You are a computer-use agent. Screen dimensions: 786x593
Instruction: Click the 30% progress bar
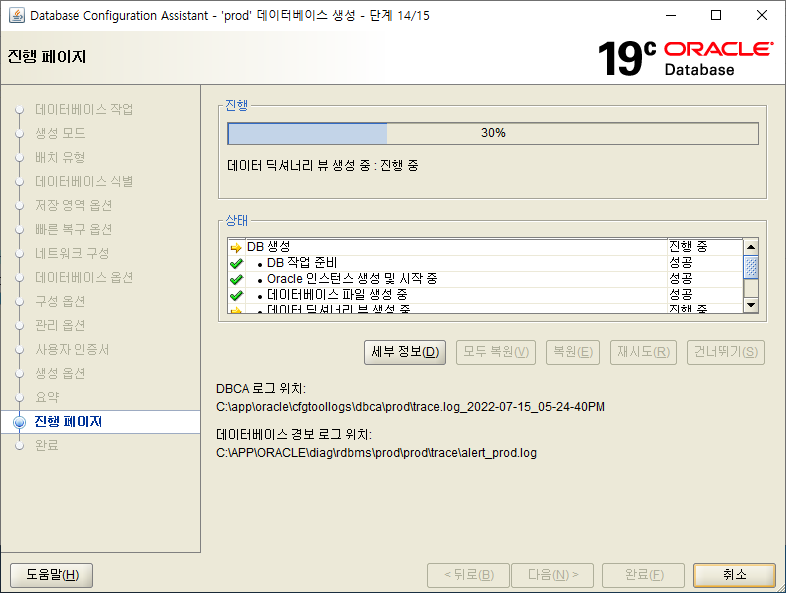click(x=493, y=133)
